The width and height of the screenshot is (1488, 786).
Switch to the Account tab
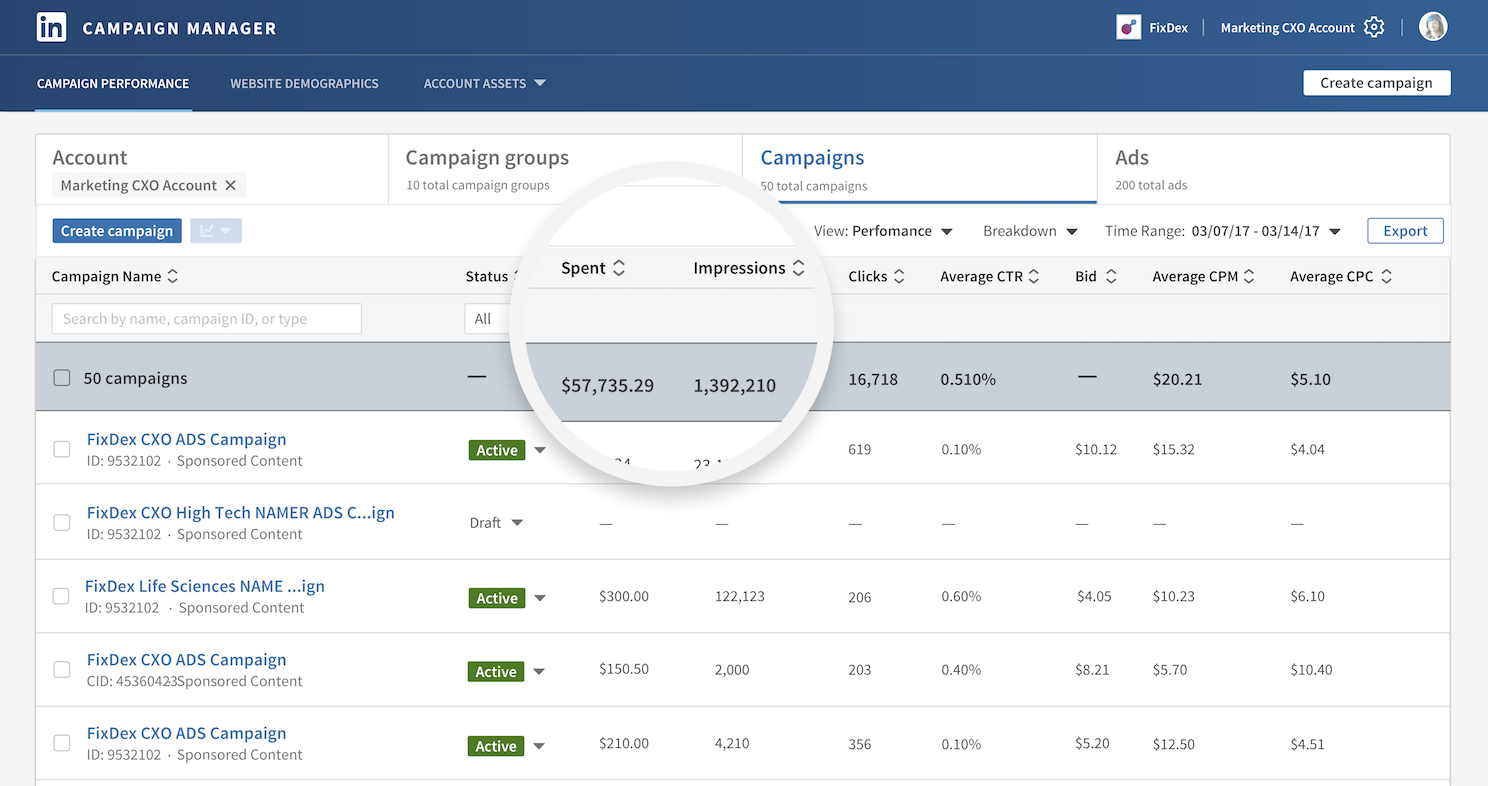pos(212,170)
